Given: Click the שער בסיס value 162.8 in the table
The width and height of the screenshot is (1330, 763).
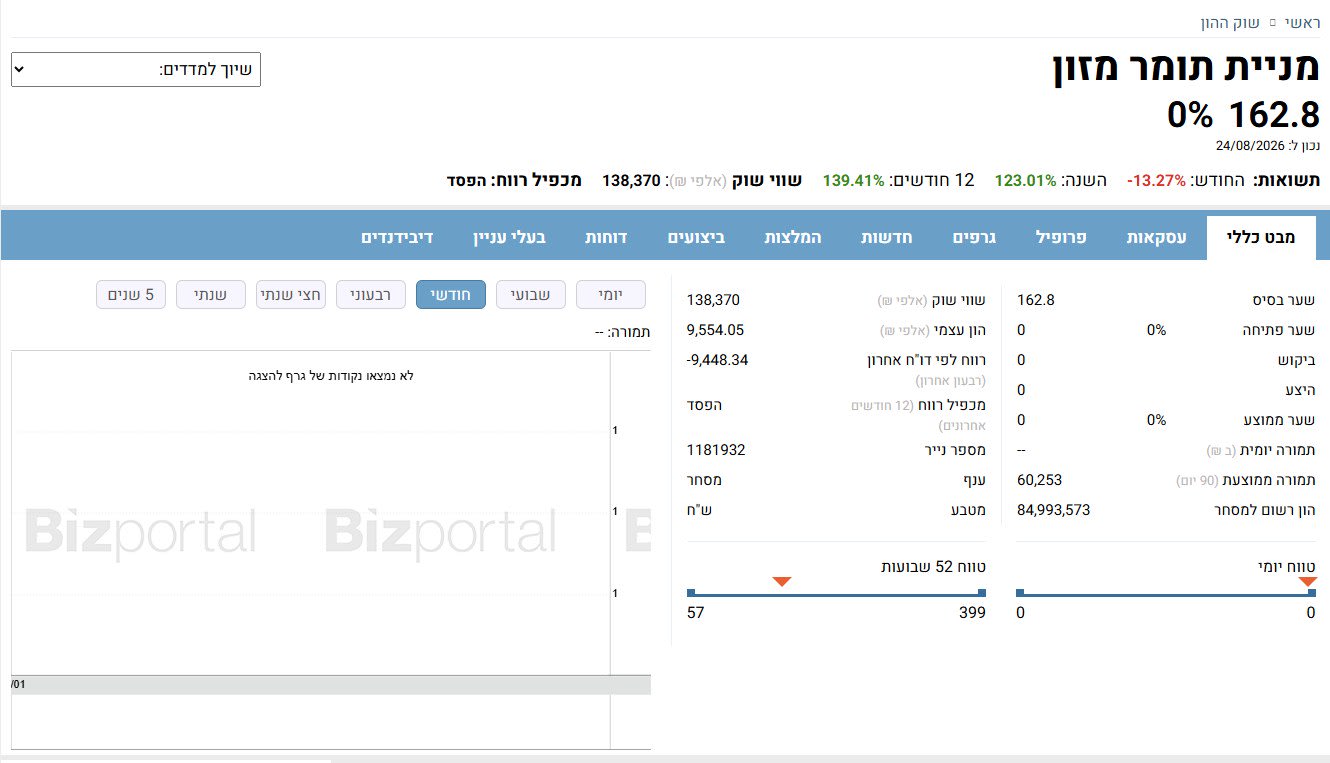Looking at the screenshot, I should [x=1036, y=300].
